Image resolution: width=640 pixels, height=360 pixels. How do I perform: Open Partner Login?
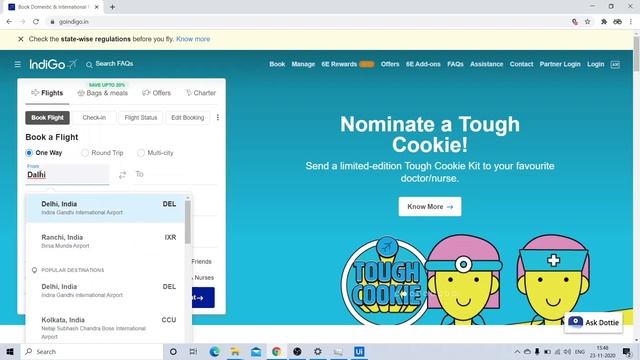(x=560, y=64)
